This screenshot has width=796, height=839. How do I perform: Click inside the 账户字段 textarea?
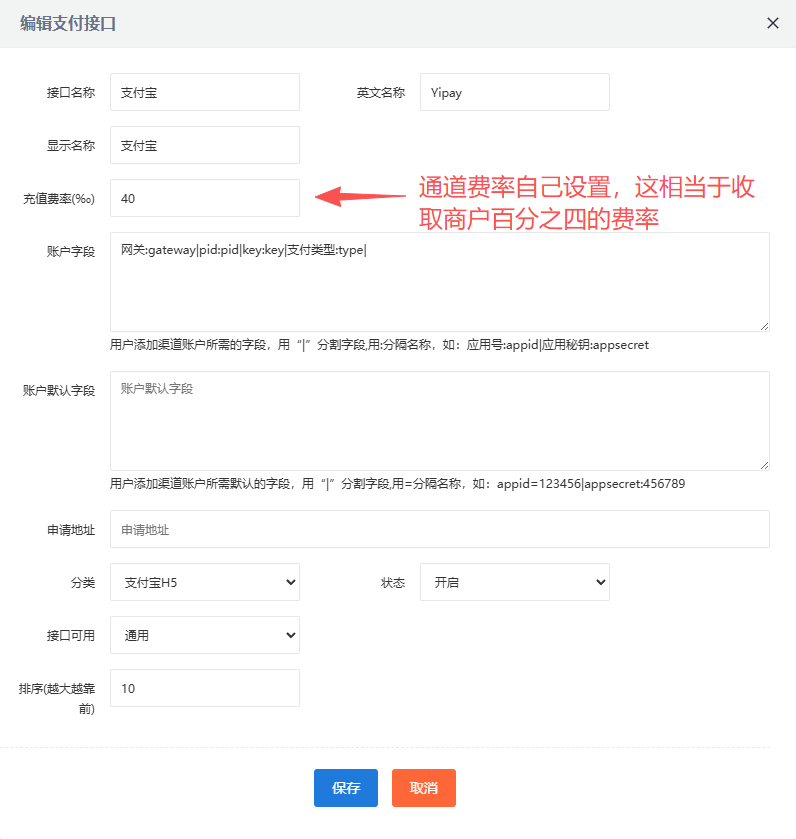439,282
